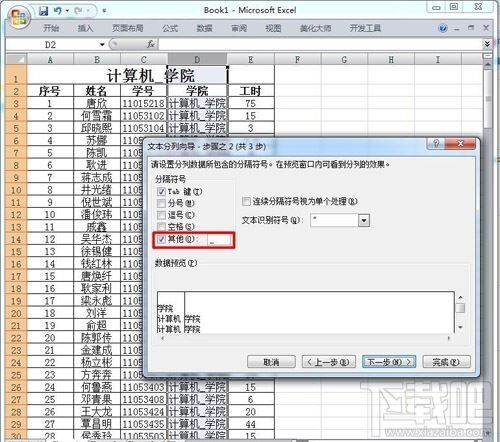Undo last action in quick access toolbar
Image resolution: width=500 pixels, height=442 pixels.
(x=58, y=11)
